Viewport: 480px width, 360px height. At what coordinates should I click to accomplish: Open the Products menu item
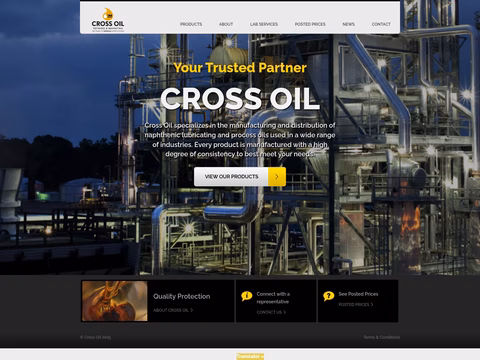point(191,24)
